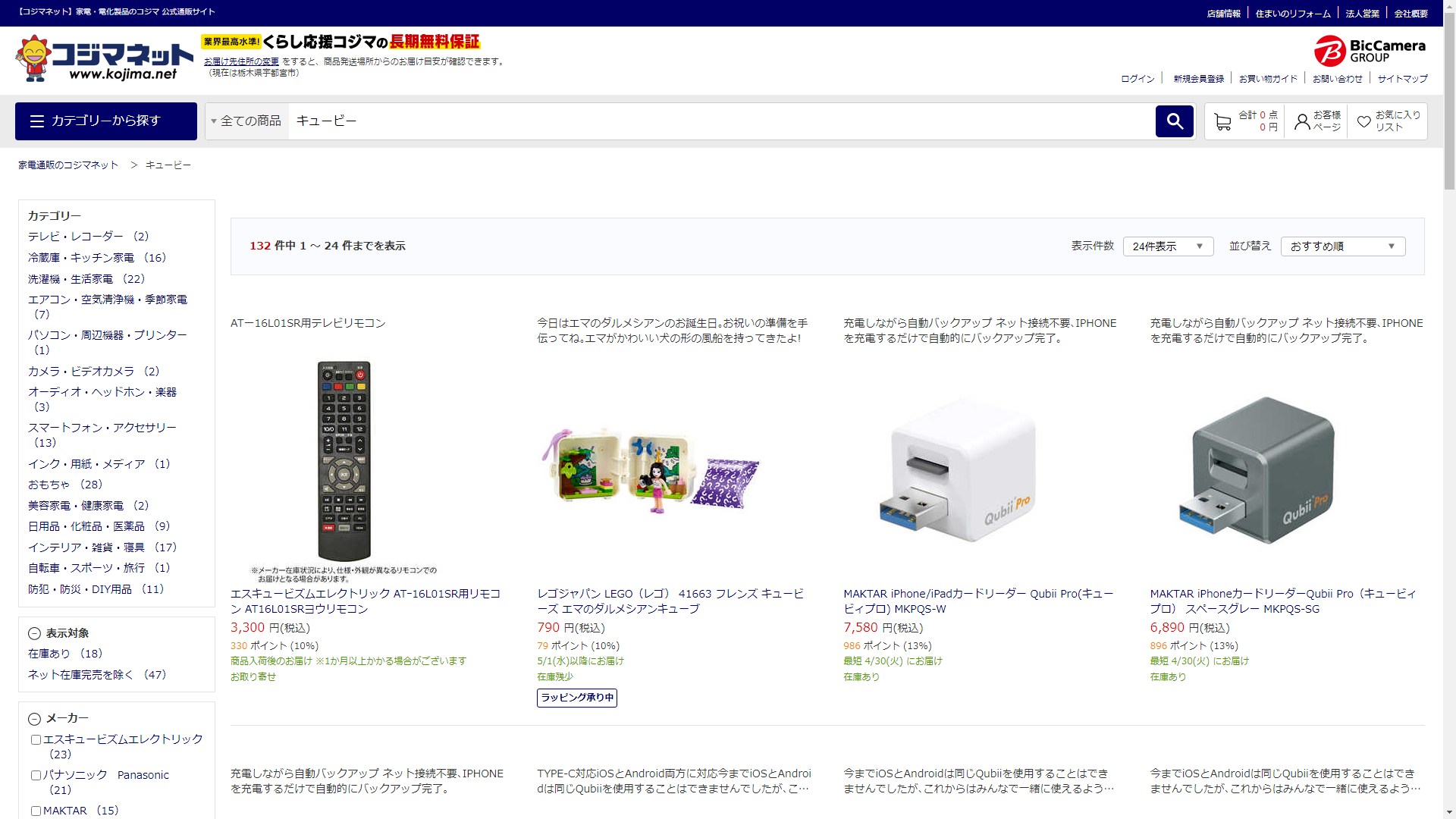Expand the 全ての商品 category selector
The image size is (1456, 819).
point(247,121)
